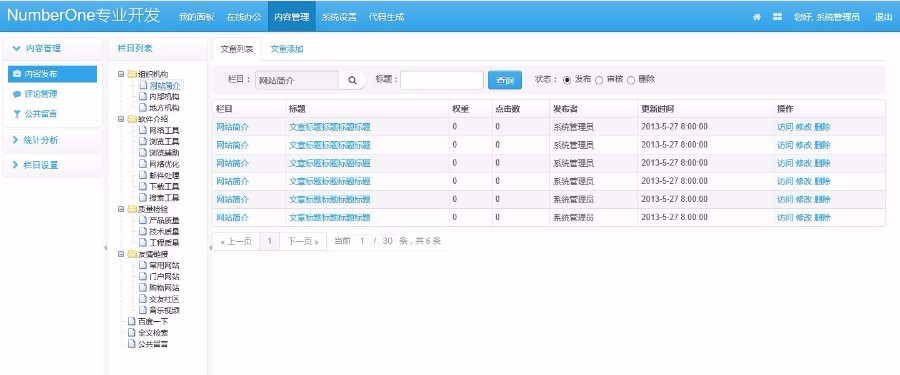Click the 栏目 field showing 网站简介
This screenshot has width=900, height=375.
click(x=297, y=80)
